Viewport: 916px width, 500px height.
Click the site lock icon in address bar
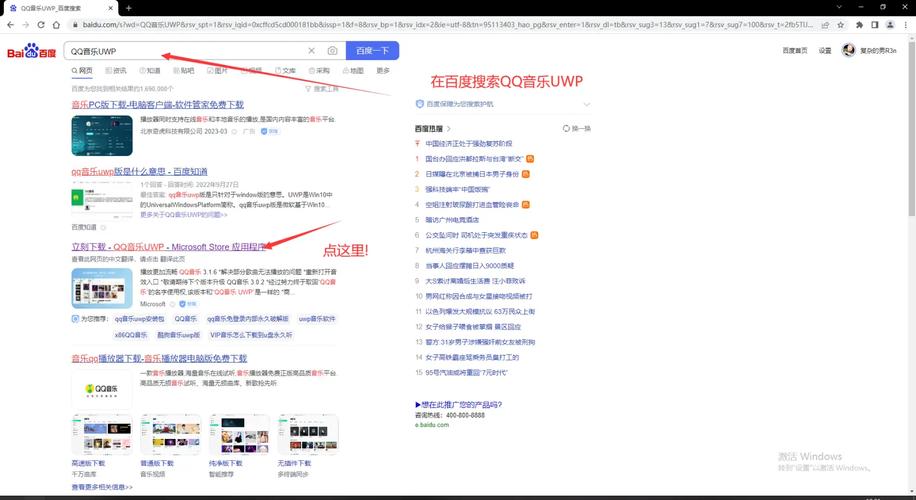click(75, 25)
